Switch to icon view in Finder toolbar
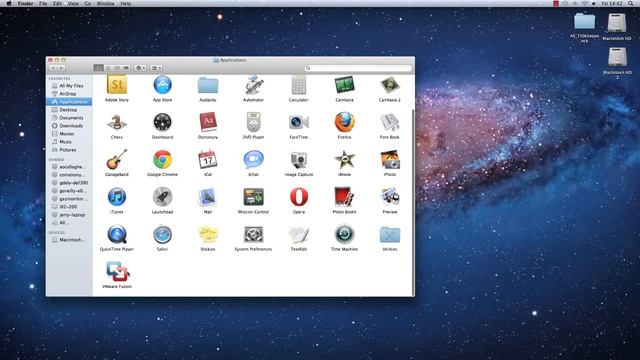Viewport: 640px width, 360px height. [x=98, y=68]
